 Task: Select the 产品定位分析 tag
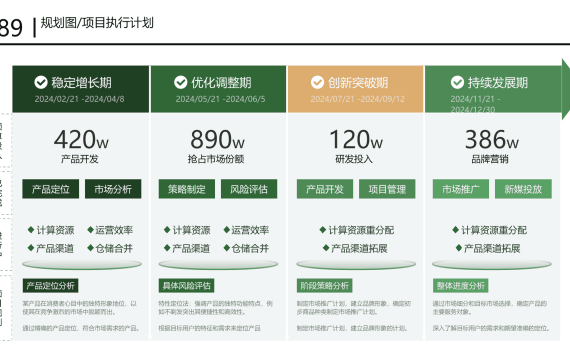pyautogui.click(x=50, y=285)
